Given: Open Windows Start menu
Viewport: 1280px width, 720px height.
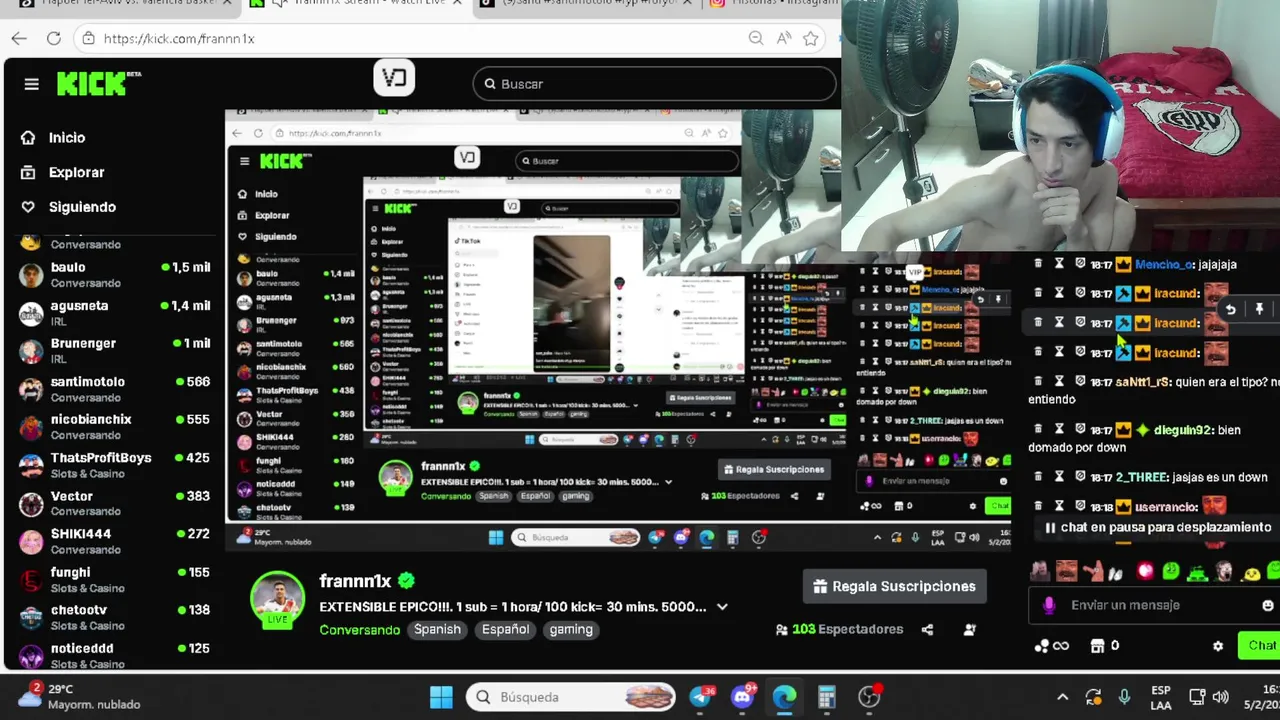Looking at the screenshot, I should tap(441, 697).
